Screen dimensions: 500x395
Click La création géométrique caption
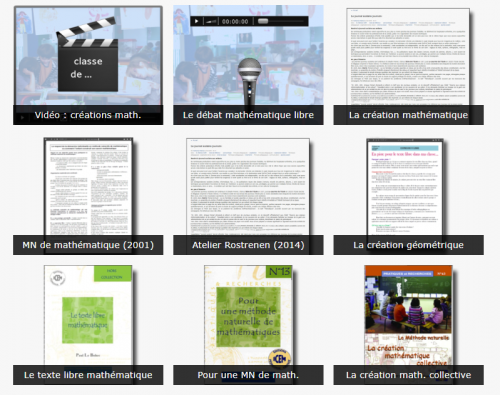click(409, 245)
